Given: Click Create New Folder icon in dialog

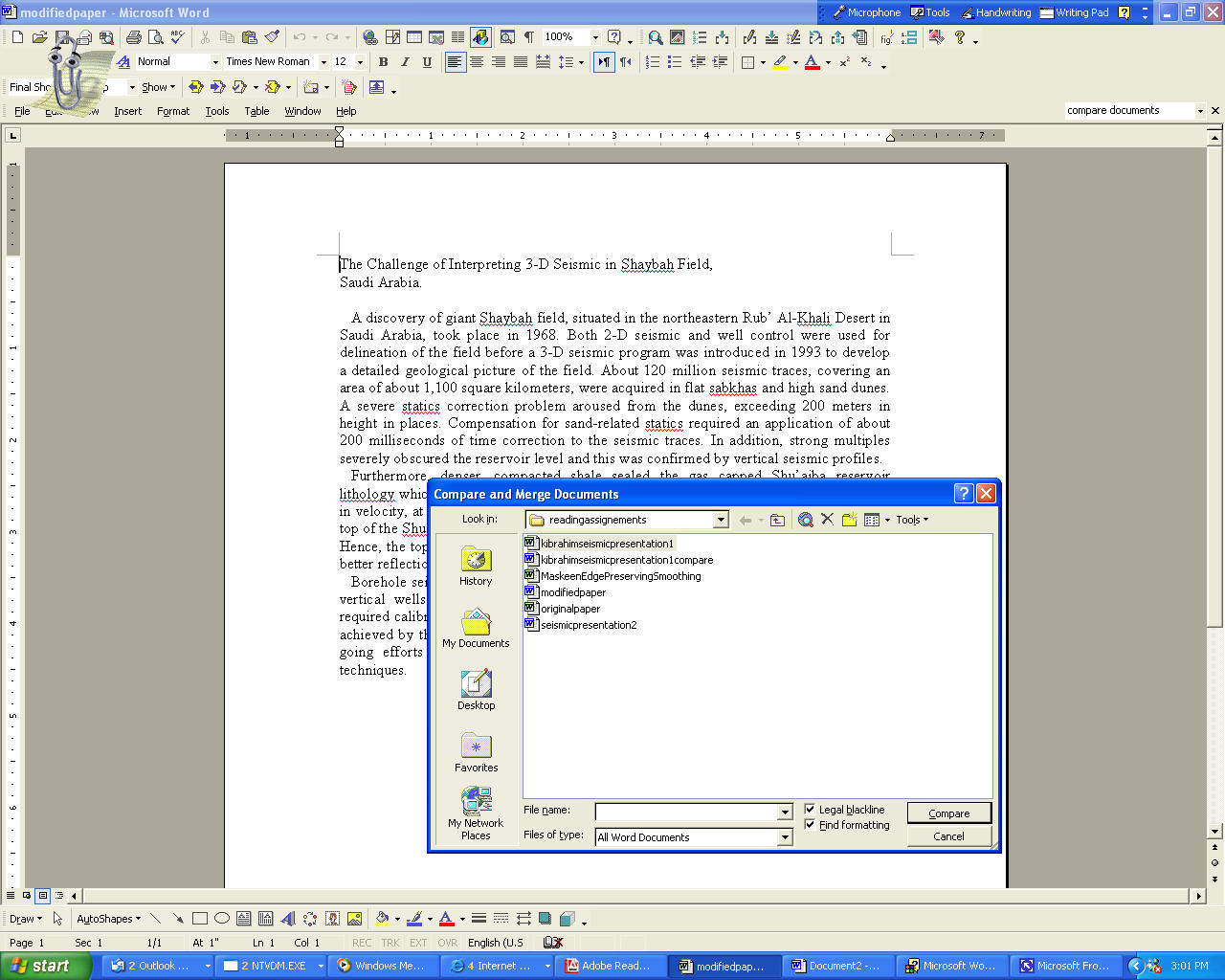Looking at the screenshot, I should (x=849, y=520).
